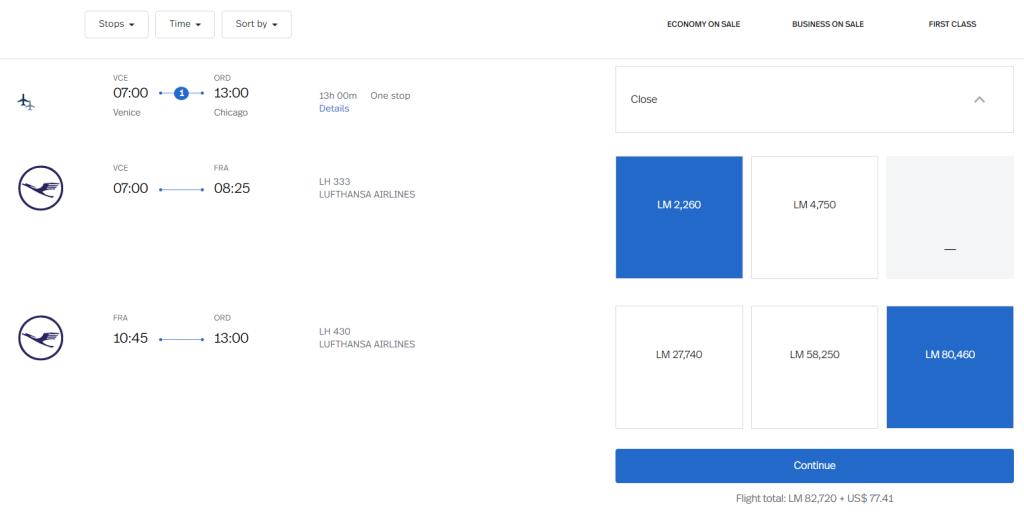The image size is (1024, 512).
Task: Open the Time filter dropdown
Action: tap(185, 24)
